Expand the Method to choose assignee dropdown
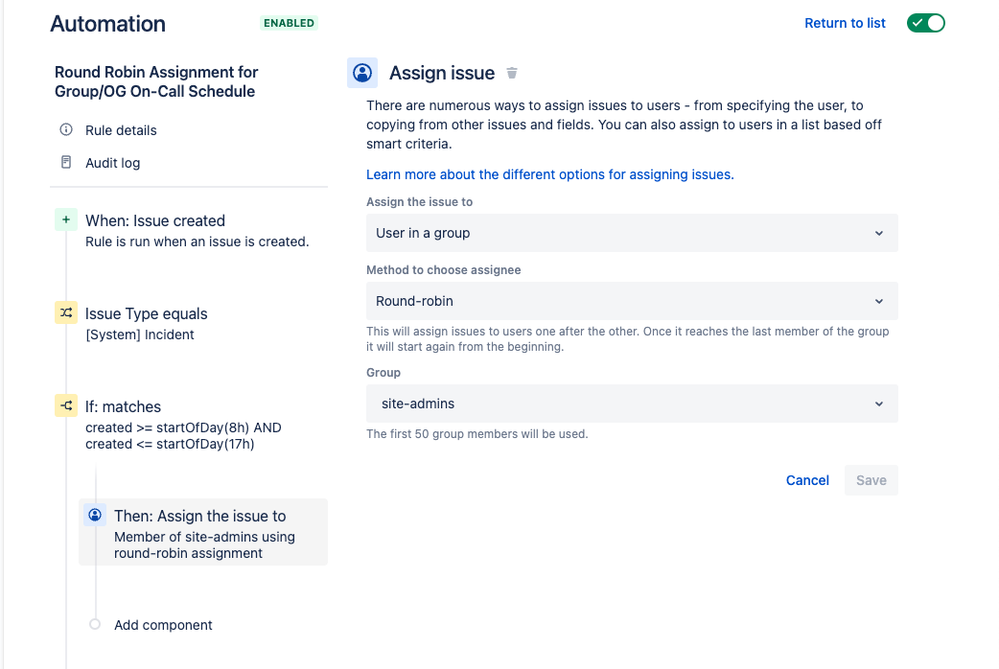 coord(631,301)
